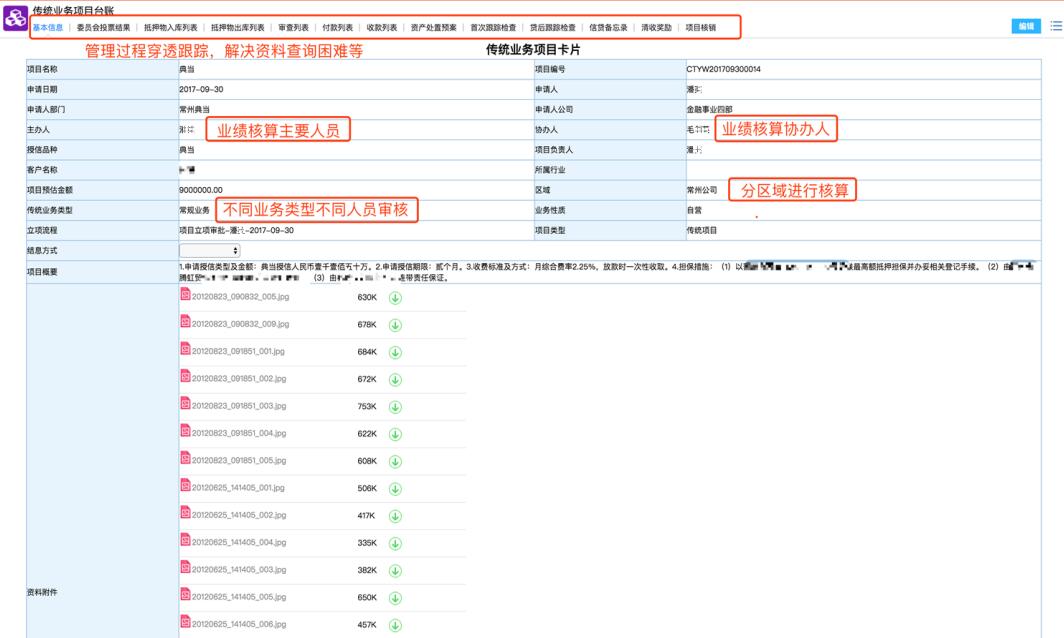Open the 抵押物出库列表 tab
The width and height of the screenshot is (1064, 638).
coord(238,28)
